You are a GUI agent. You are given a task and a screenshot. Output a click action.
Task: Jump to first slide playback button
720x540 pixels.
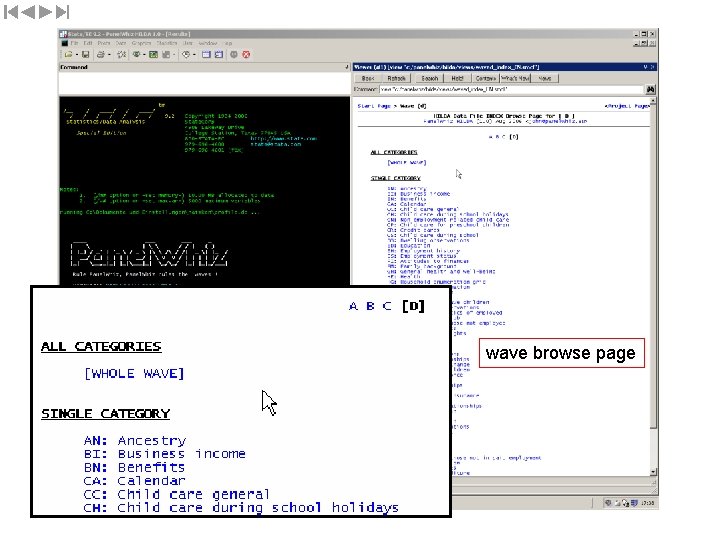11,12
